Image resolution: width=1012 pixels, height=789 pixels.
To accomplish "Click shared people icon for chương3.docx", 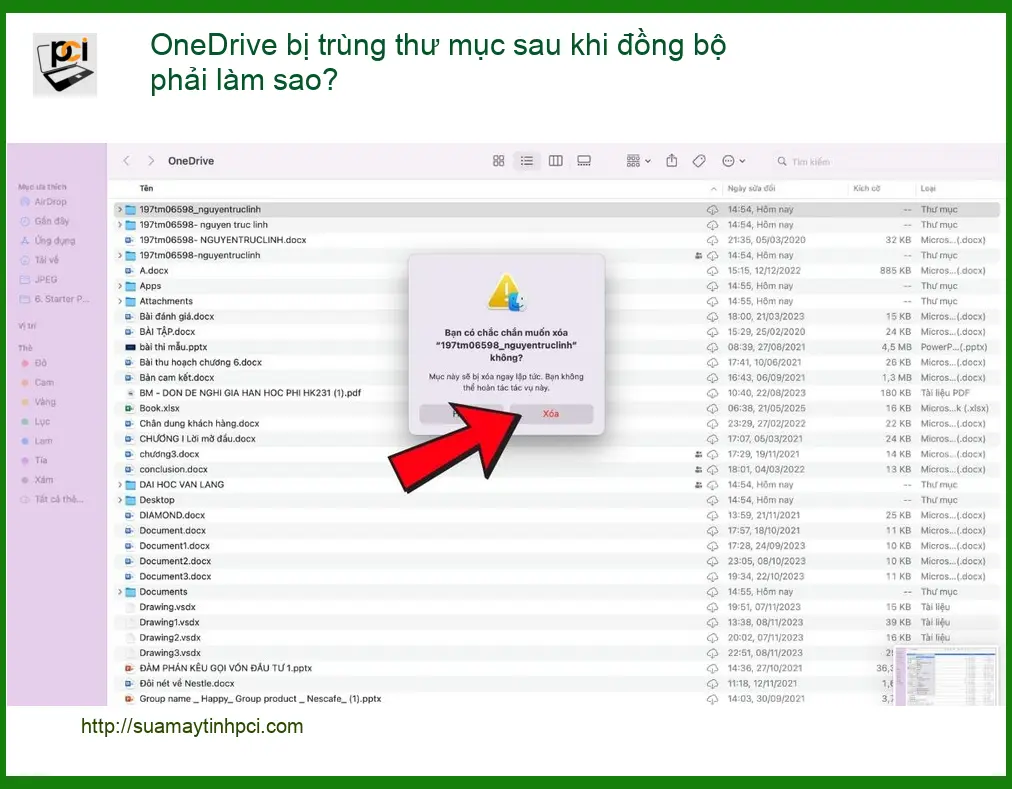I will pos(698,454).
